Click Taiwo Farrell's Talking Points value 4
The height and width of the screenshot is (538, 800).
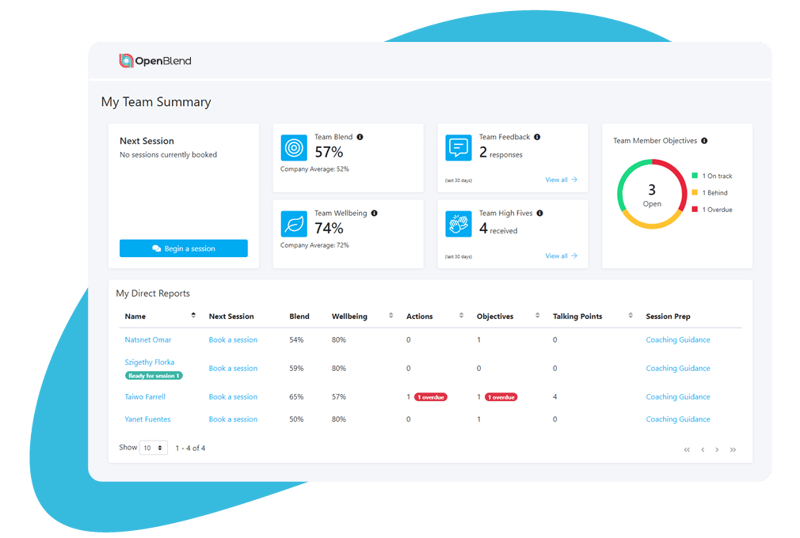555,397
